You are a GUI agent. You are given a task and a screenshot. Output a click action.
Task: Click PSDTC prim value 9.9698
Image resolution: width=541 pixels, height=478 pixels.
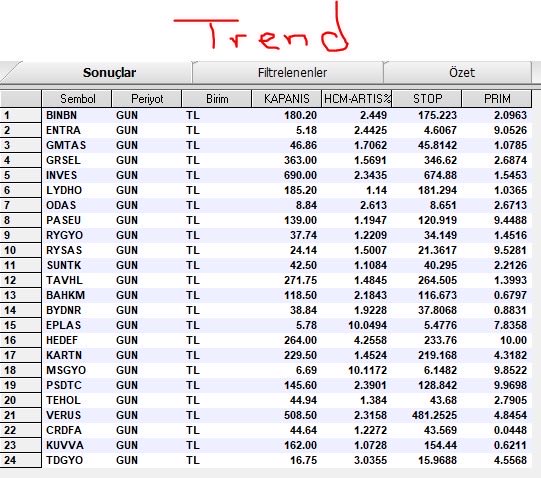coord(510,386)
